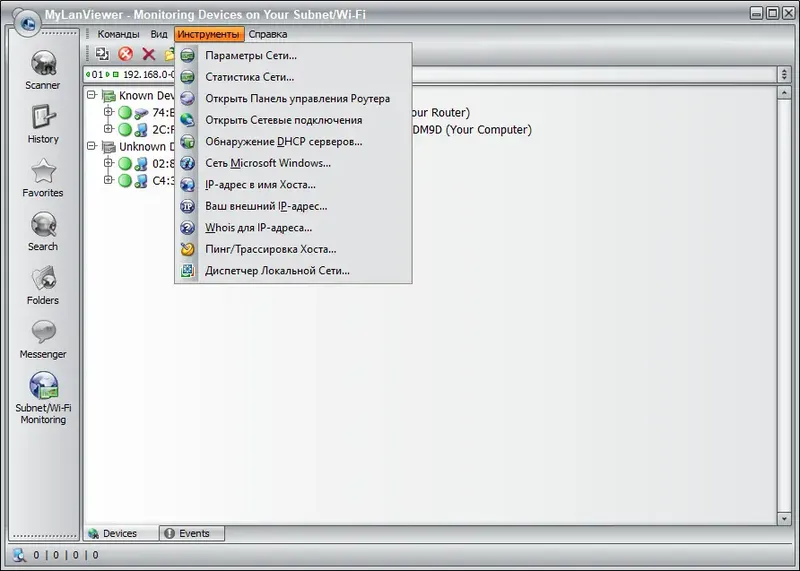
Task: Click icon beside IP-адрес в имя Хоста
Action: coord(188,184)
